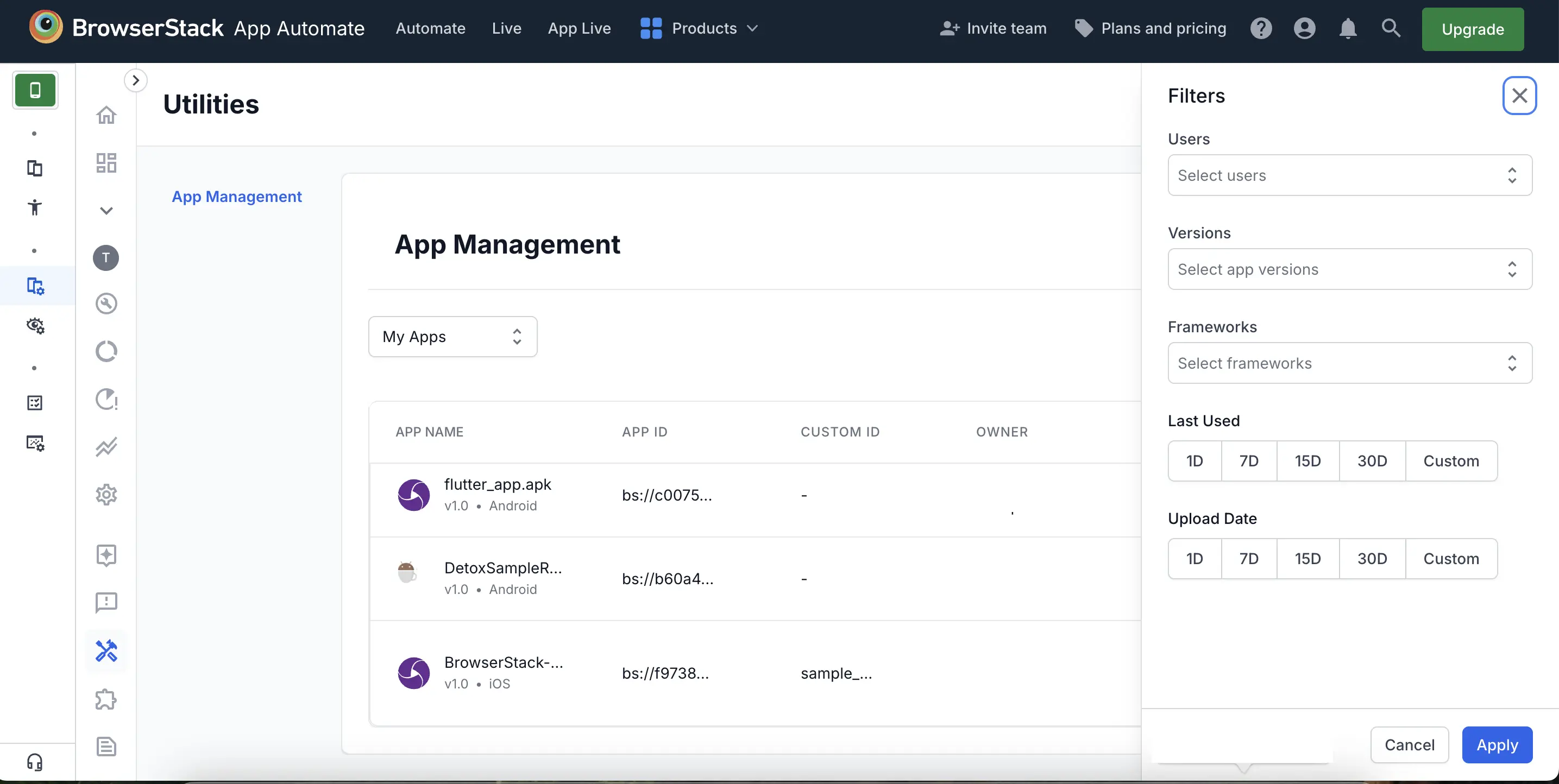Click the DetoxSampleR... app name
The width and height of the screenshot is (1559, 784).
[503, 567]
